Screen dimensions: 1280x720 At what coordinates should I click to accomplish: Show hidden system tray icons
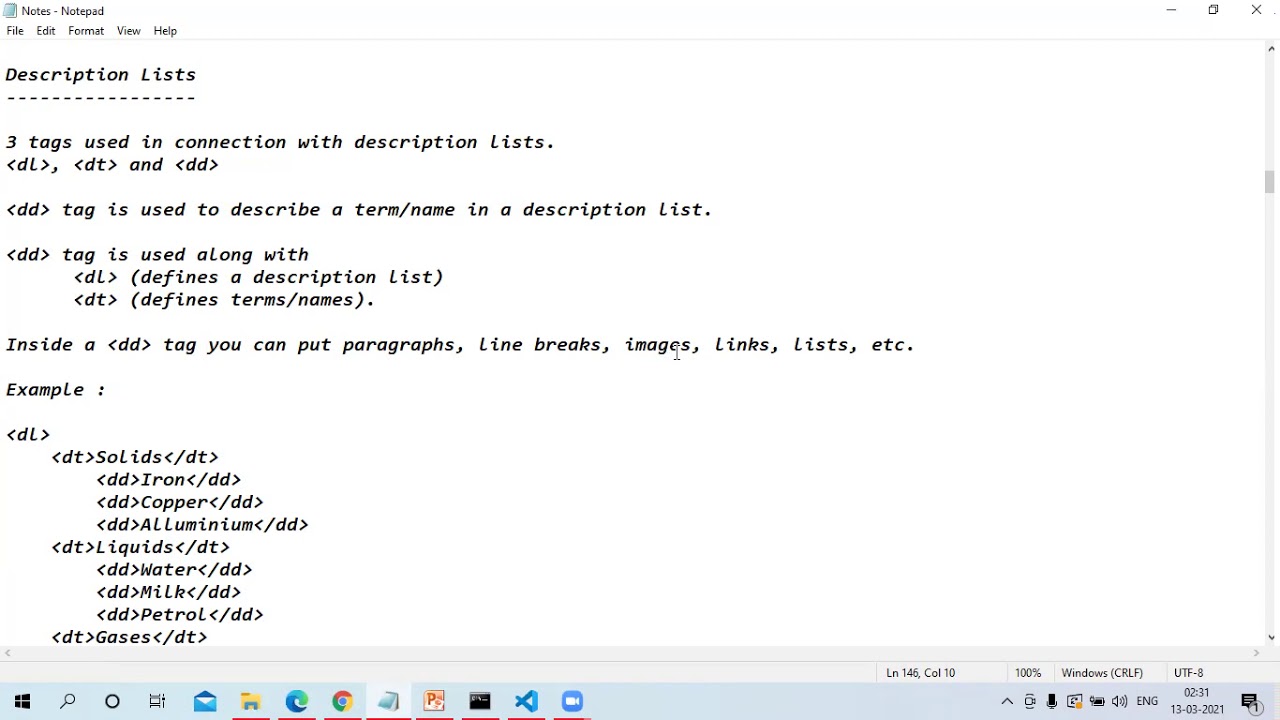point(1007,701)
